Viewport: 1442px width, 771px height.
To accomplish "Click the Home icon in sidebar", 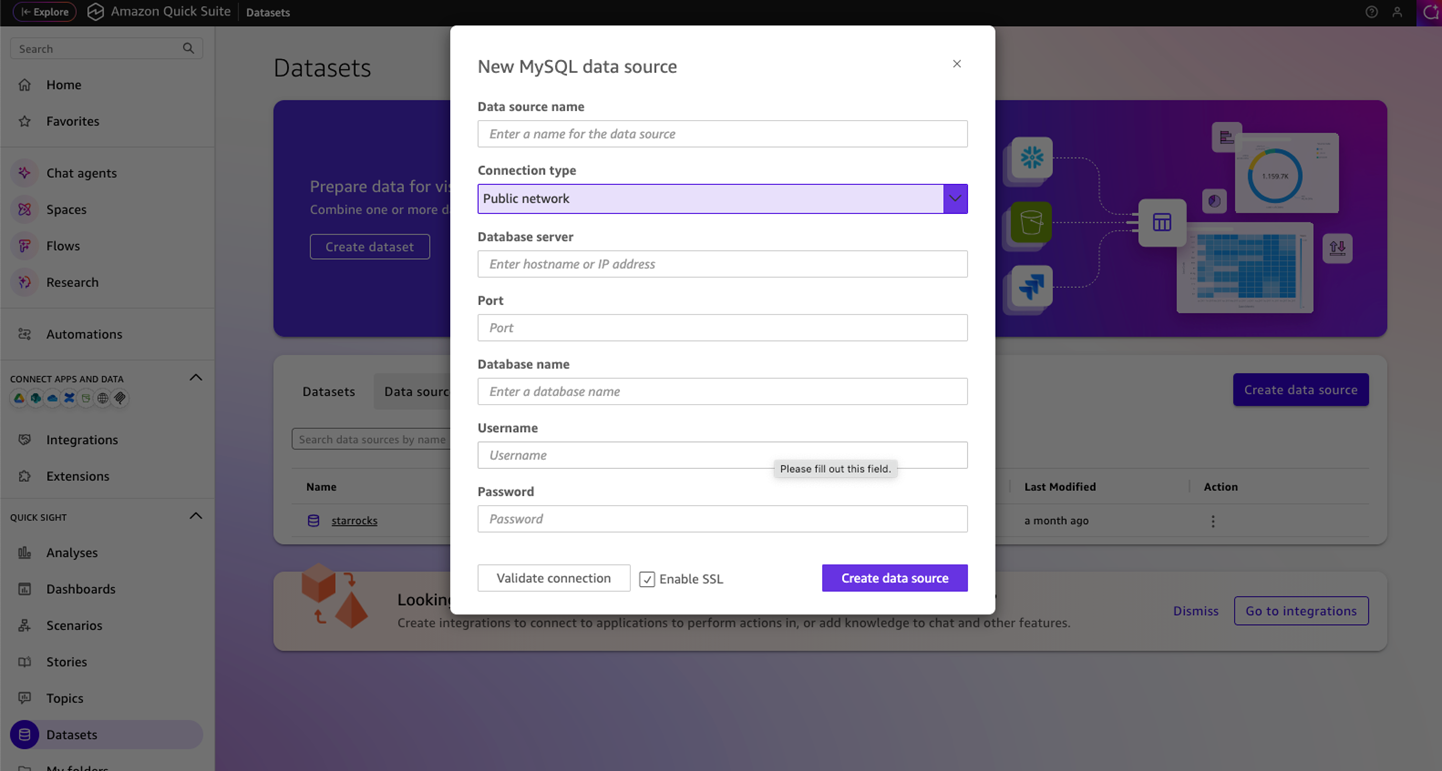I will pyautogui.click(x=25, y=85).
